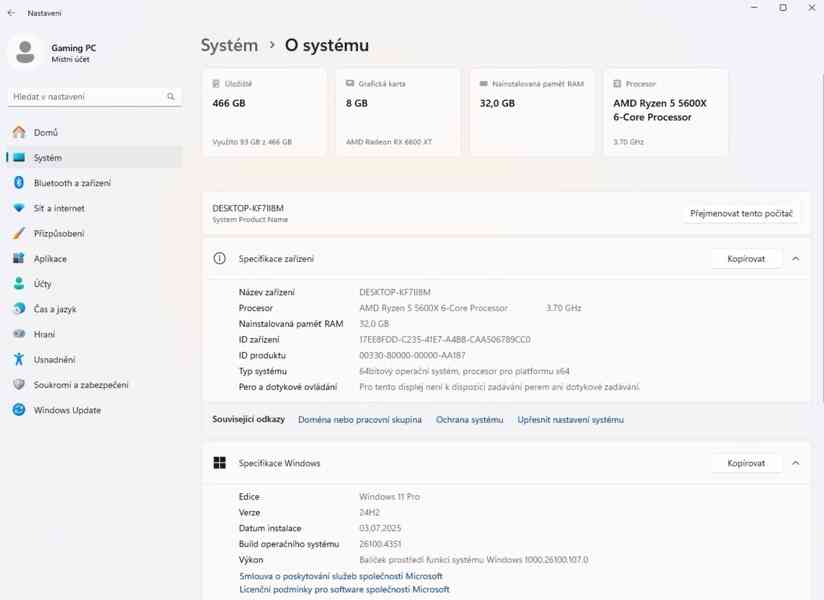Open Licenční podmínky pro software link
This screenshot has width=824, height=600.
coord(344,589)
